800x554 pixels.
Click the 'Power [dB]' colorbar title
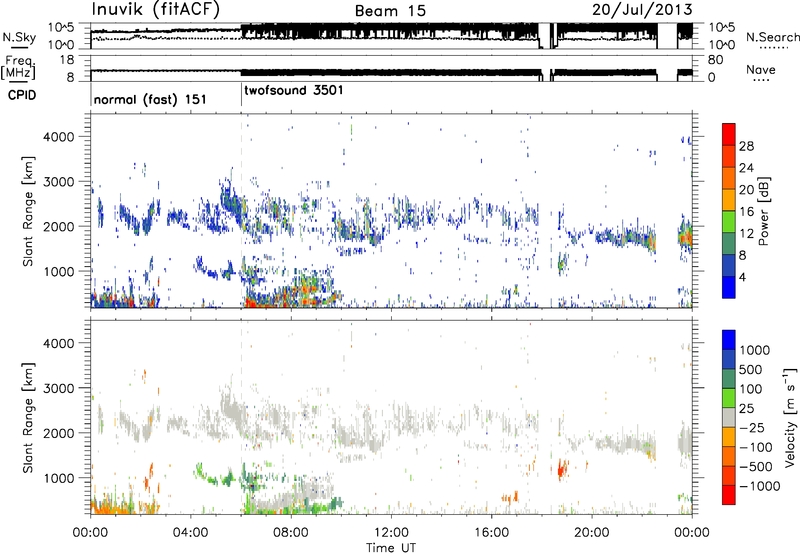(x=763, y=211)
